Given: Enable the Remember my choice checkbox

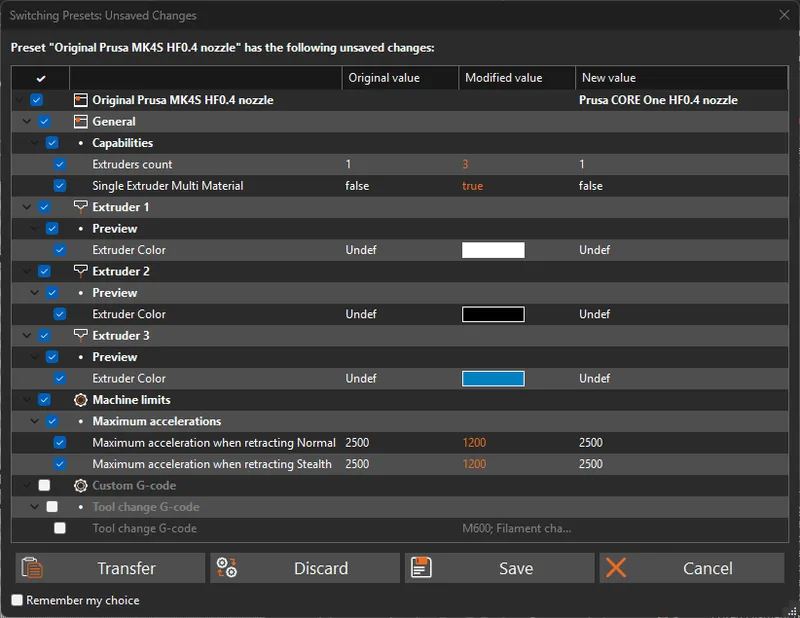Looking at the screenshot, I should point(17,600).
